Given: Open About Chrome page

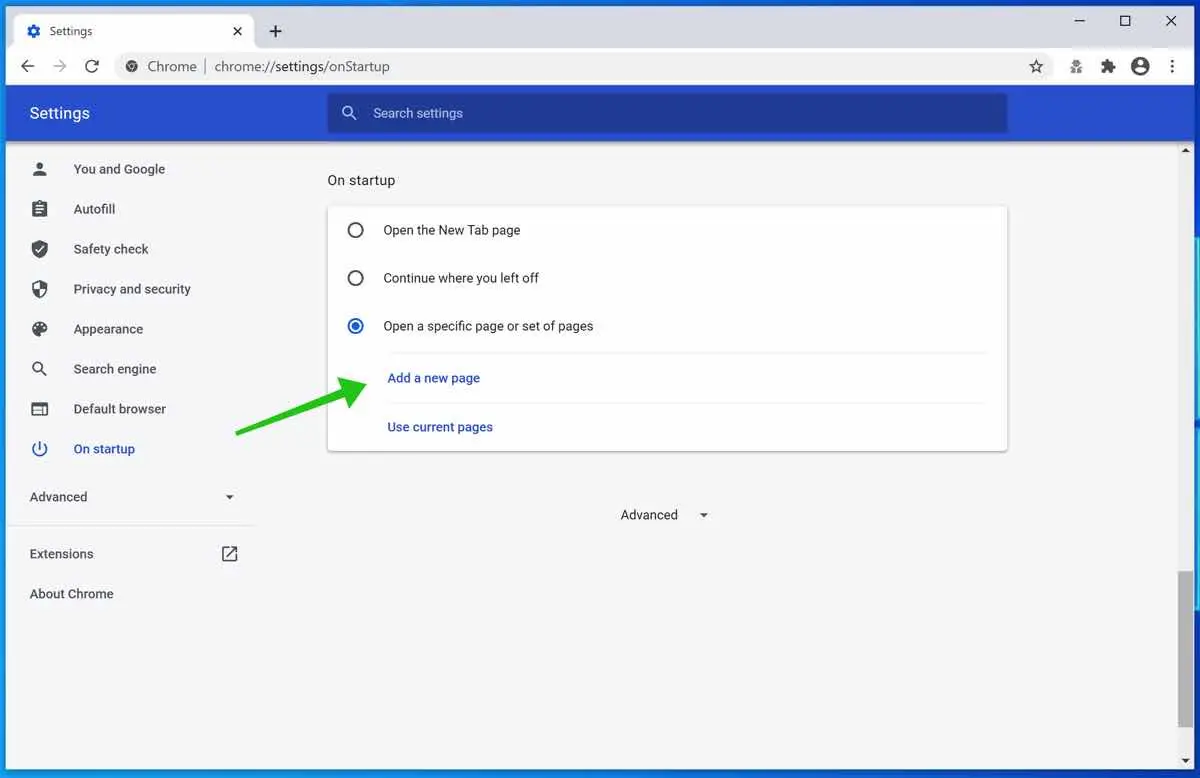Looking at the screenshot, I should coord(71,594).
